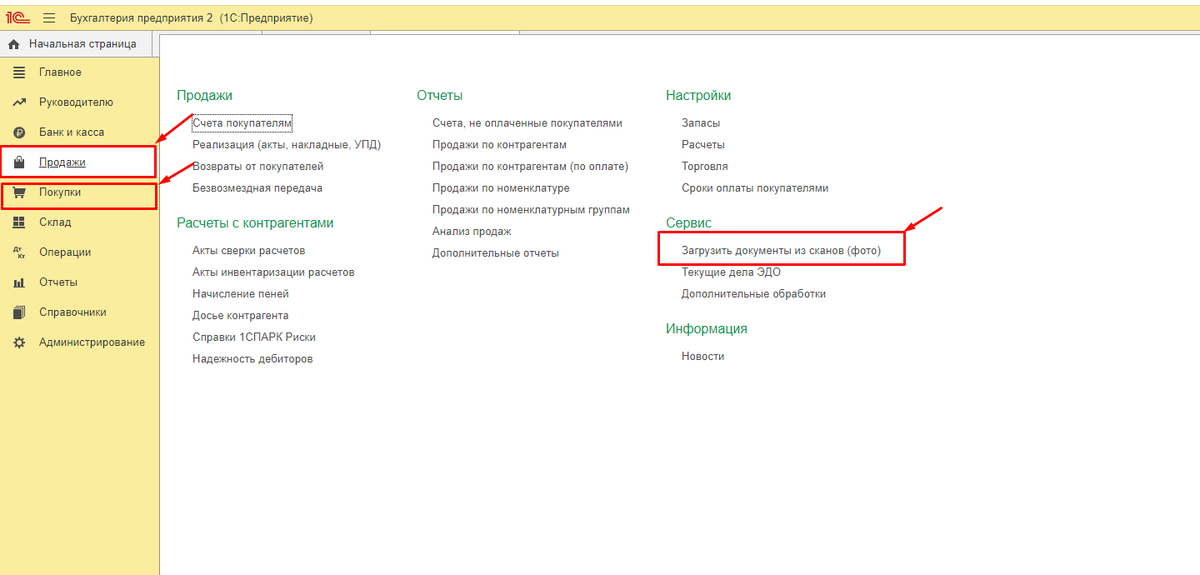Click the Руководителю chart arrow icon
This screenshot has width=1200, height=575.
click(18, 102)
